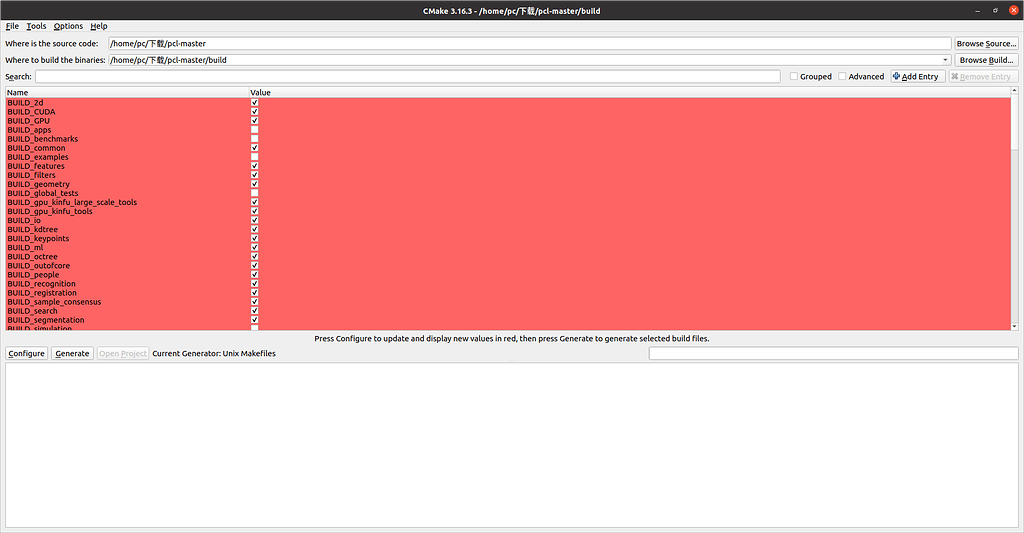Select the BUILD_gpu_kinfu_large_scale_tools entry
This screenshot has width=1024, height=533.
point(72,202)
